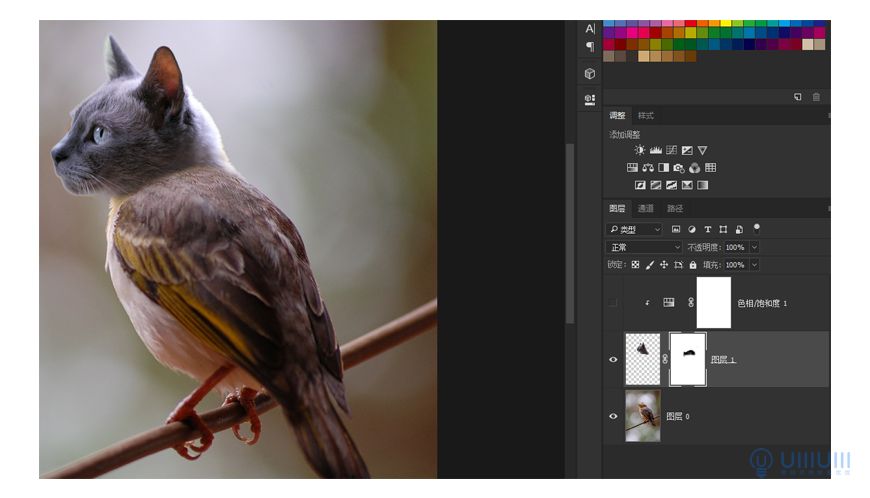Hide 图层 1 using its eye icon
Viewport: 870px width, 498px height.
click(x=614, y=360)
